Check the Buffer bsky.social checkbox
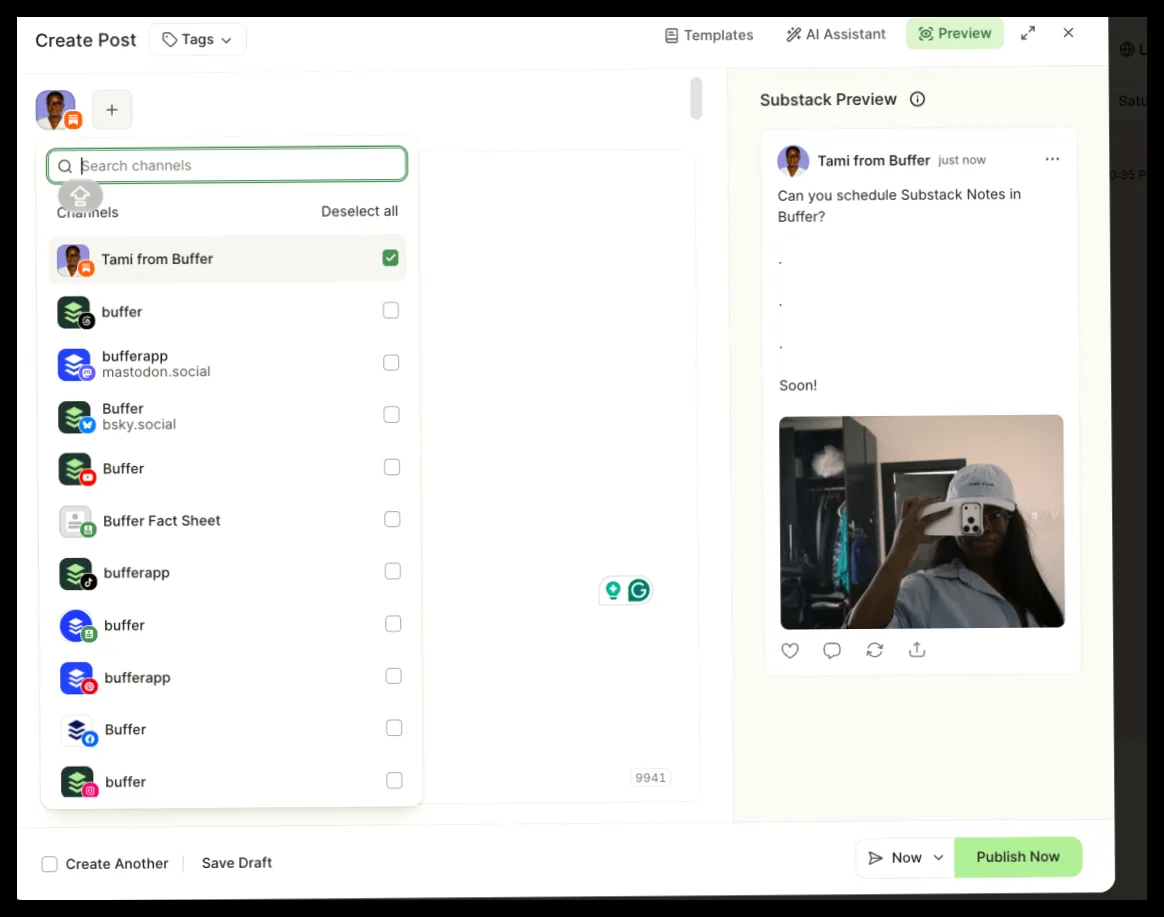Screen dimensions: 1164x917 [x=391, y=414]
